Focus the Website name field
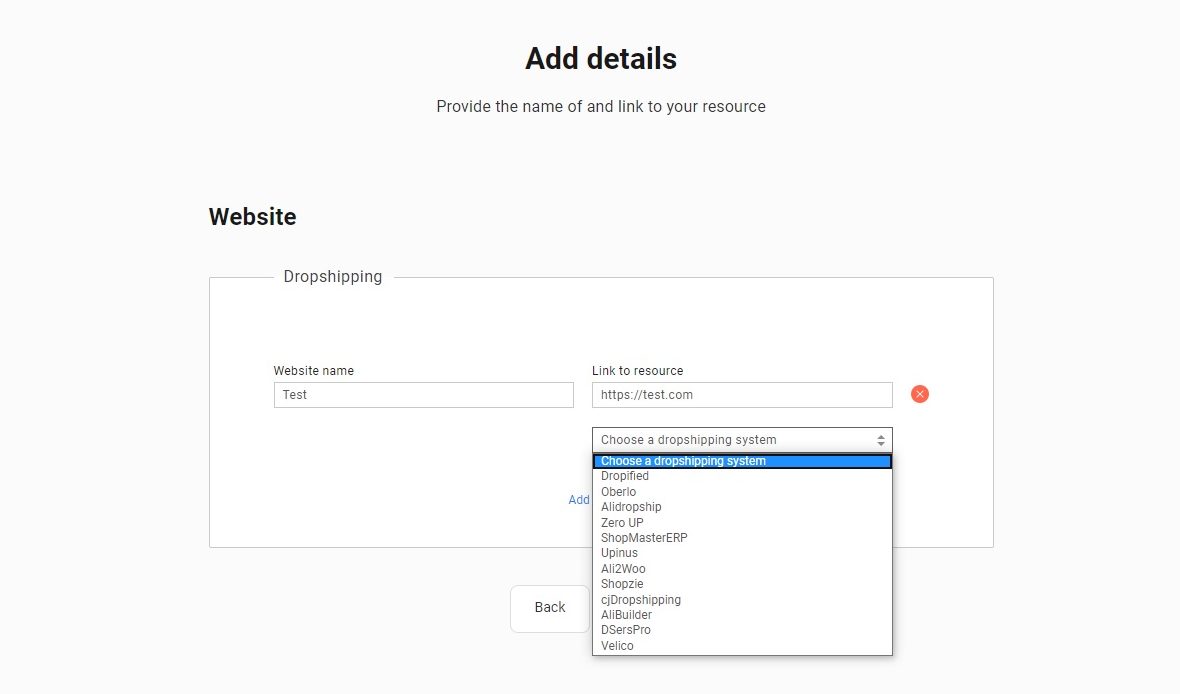The image size is (1180, 694). 424,395
